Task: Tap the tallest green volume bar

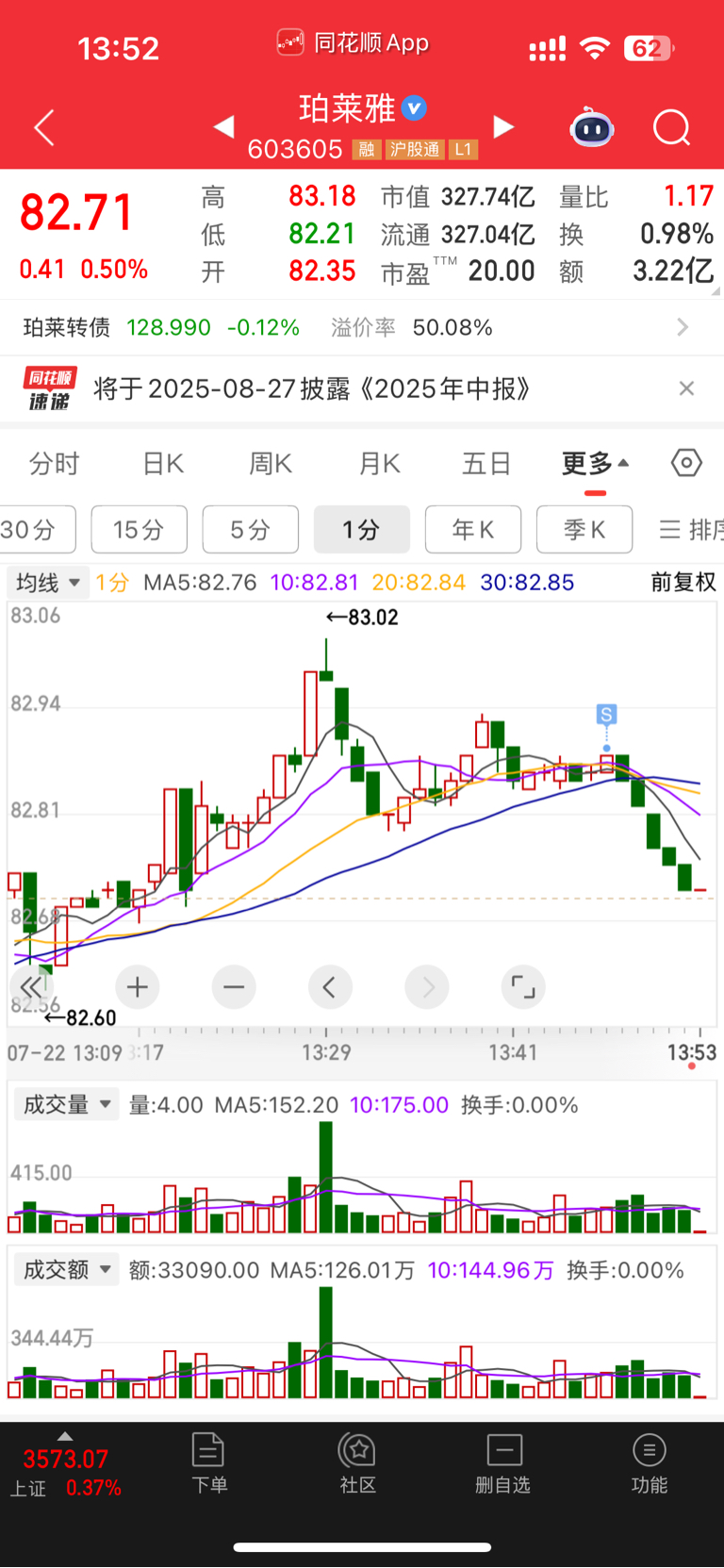Action: (325, 1178)
